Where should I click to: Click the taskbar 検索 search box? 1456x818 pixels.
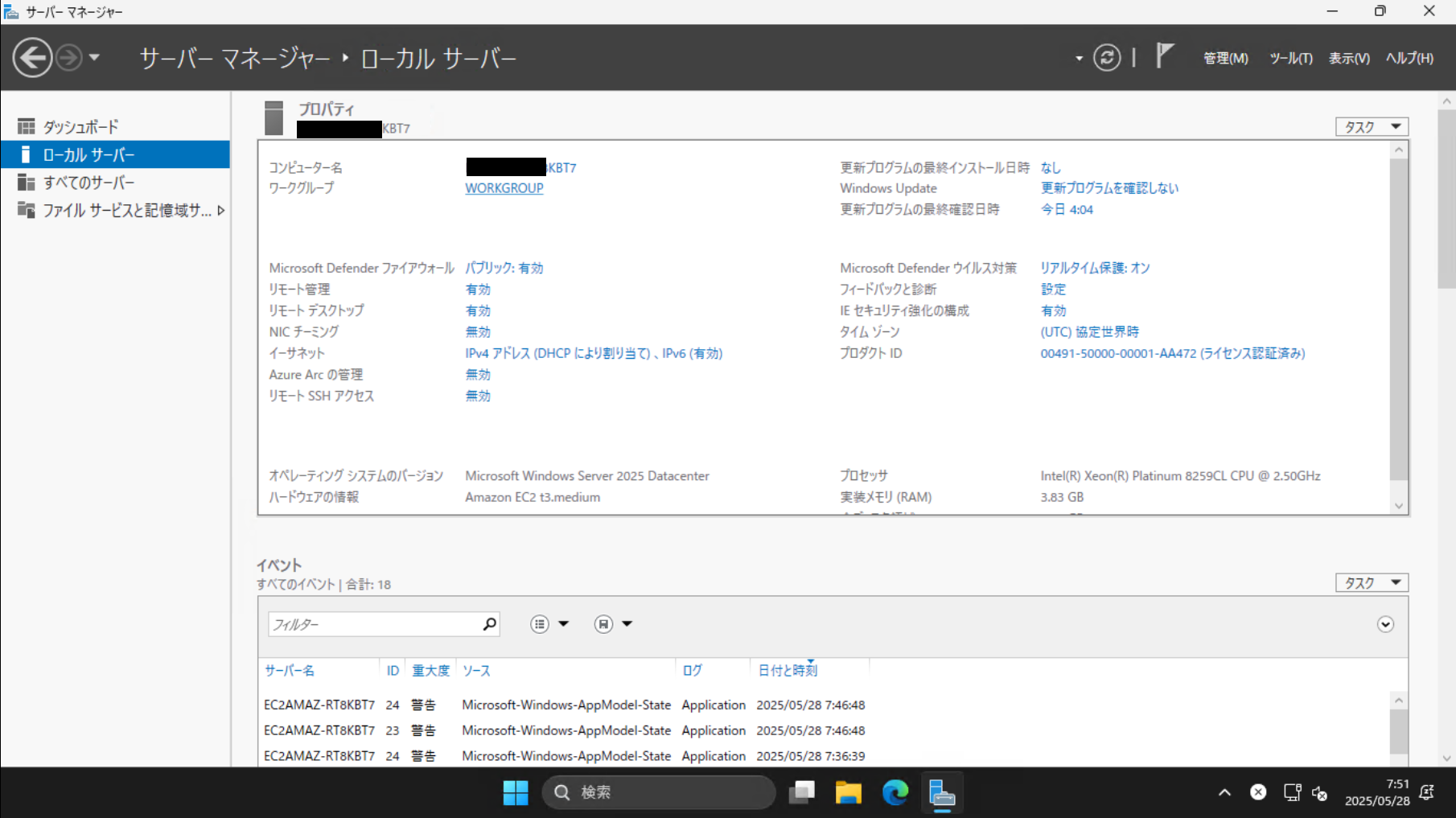[x=659, y=793]
